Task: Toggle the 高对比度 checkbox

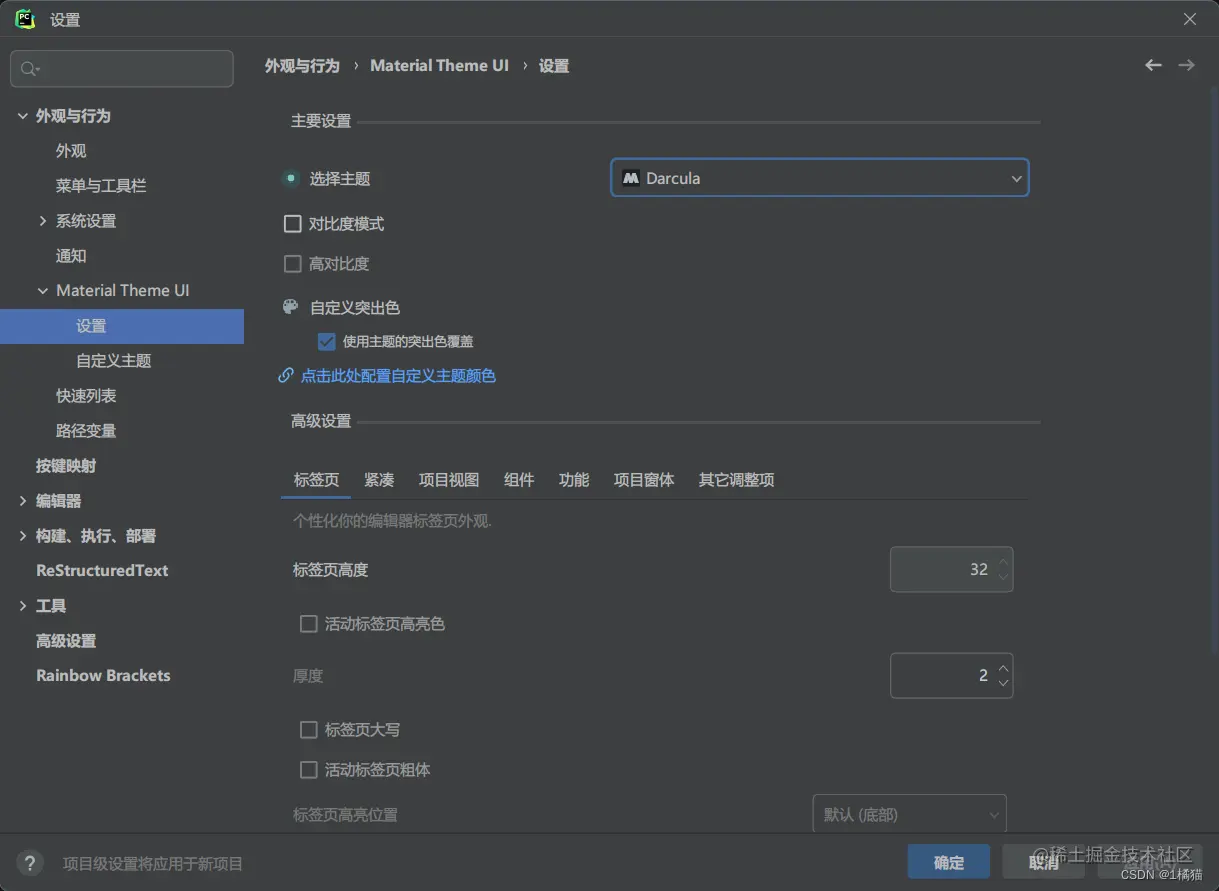Action: 293,264
